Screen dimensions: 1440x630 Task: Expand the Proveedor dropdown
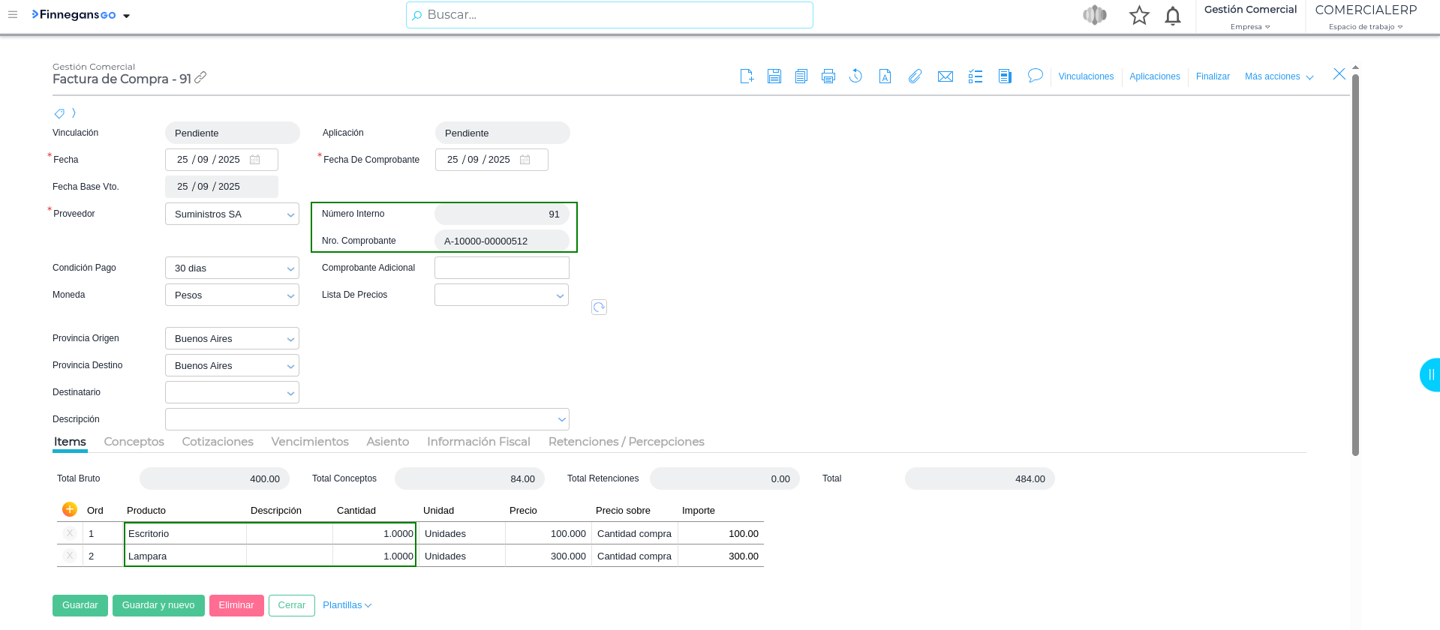tap(290, 214)
